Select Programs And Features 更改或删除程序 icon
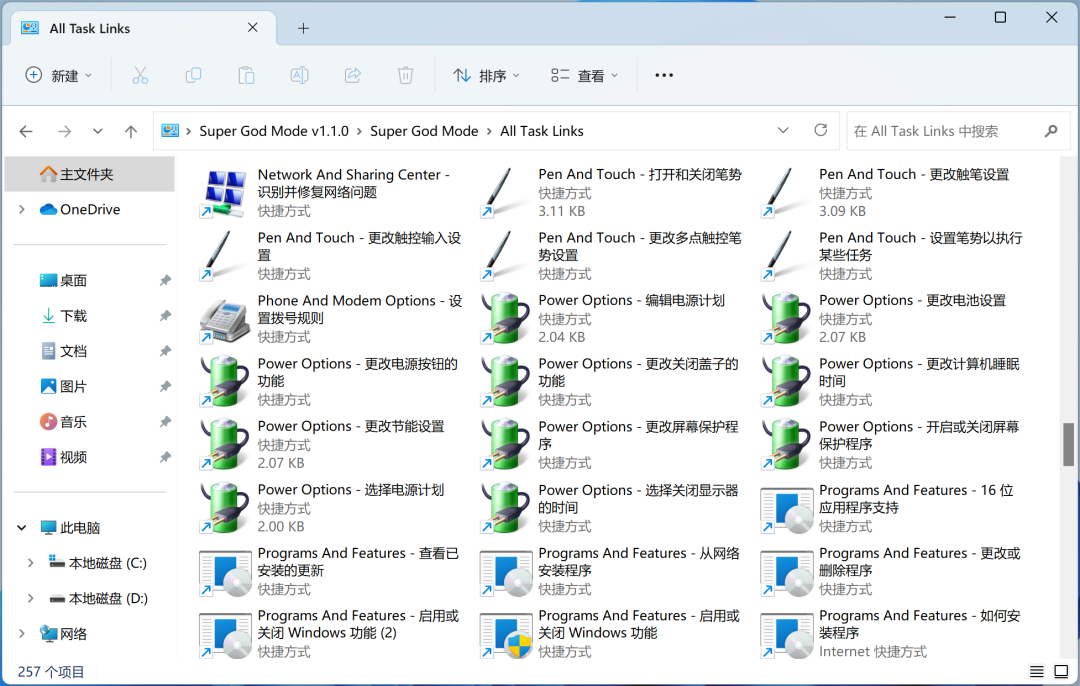The height and width of the screenshot is (686, 1080). point(785,572)
